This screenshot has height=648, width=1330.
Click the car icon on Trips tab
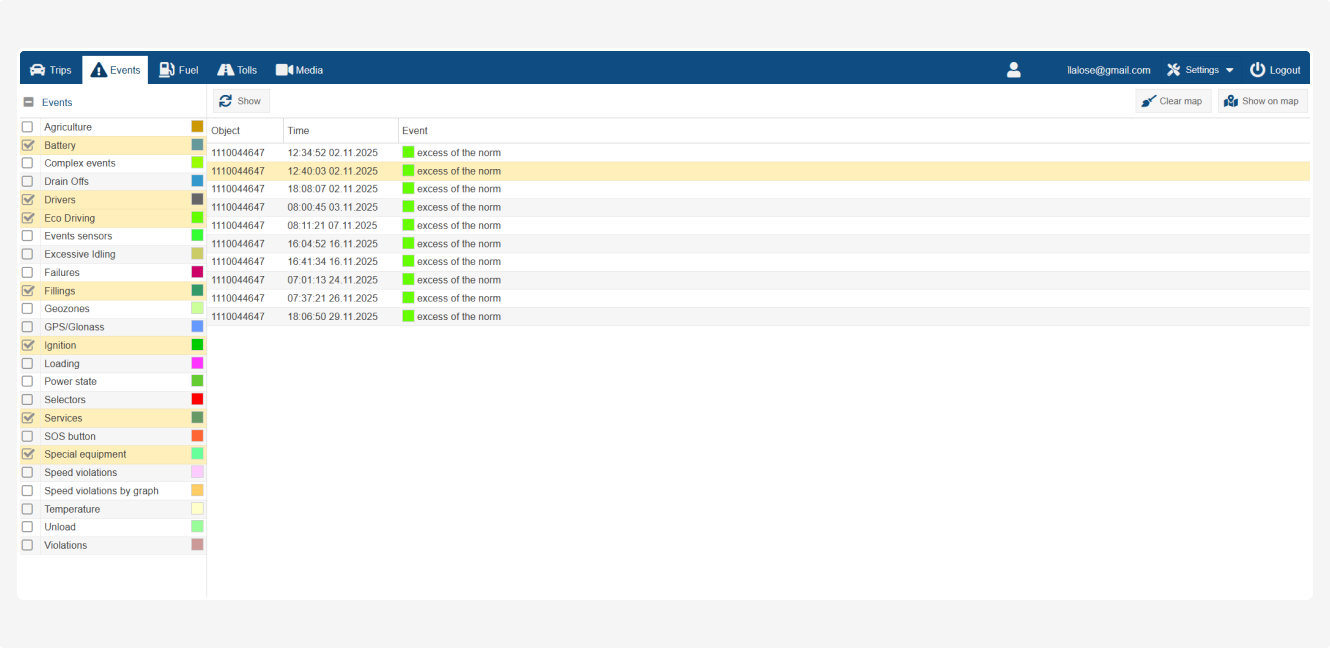click(37, 70)
